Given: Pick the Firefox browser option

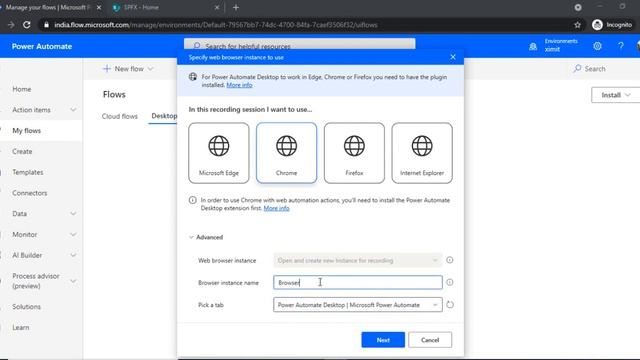Looking at the screenshot, I should point(354,153).
